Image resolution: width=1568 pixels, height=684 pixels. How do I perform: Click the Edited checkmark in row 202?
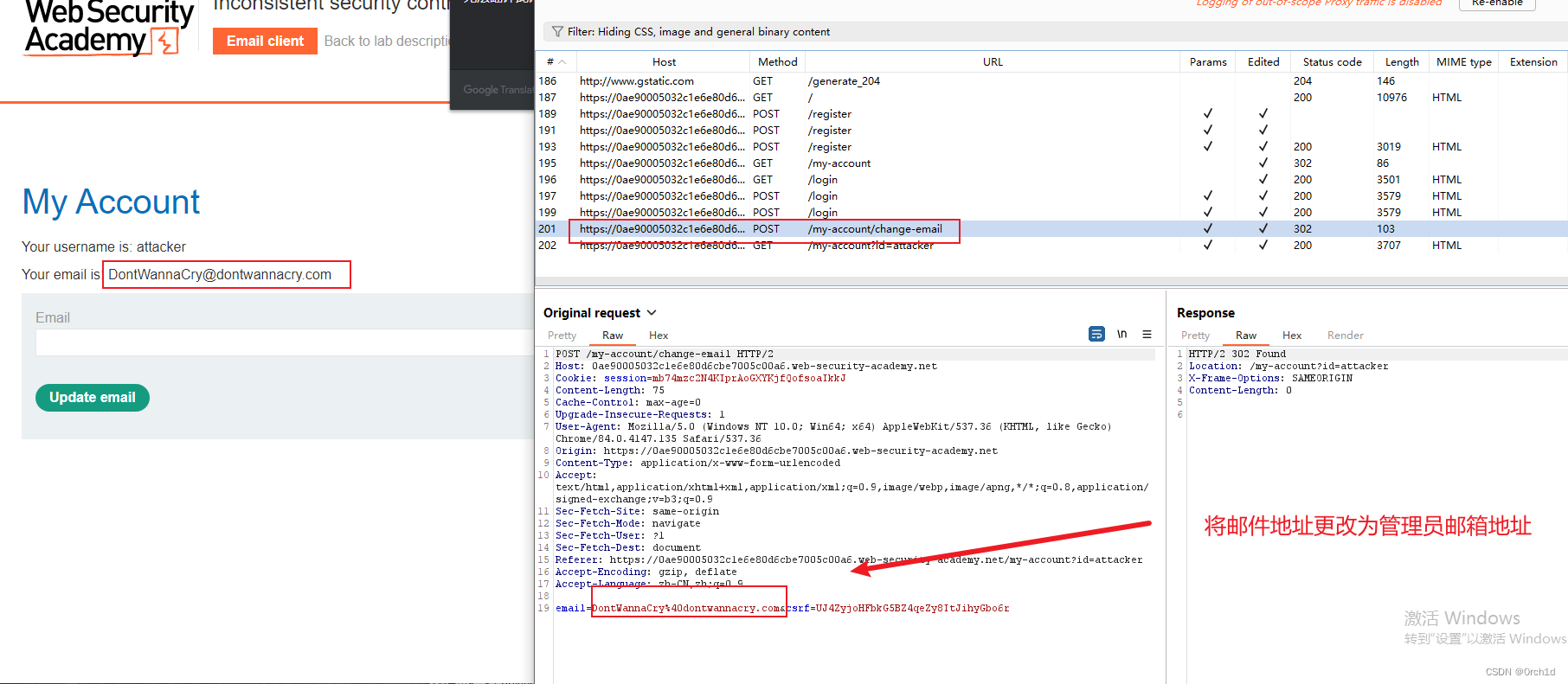point(1263,246)
